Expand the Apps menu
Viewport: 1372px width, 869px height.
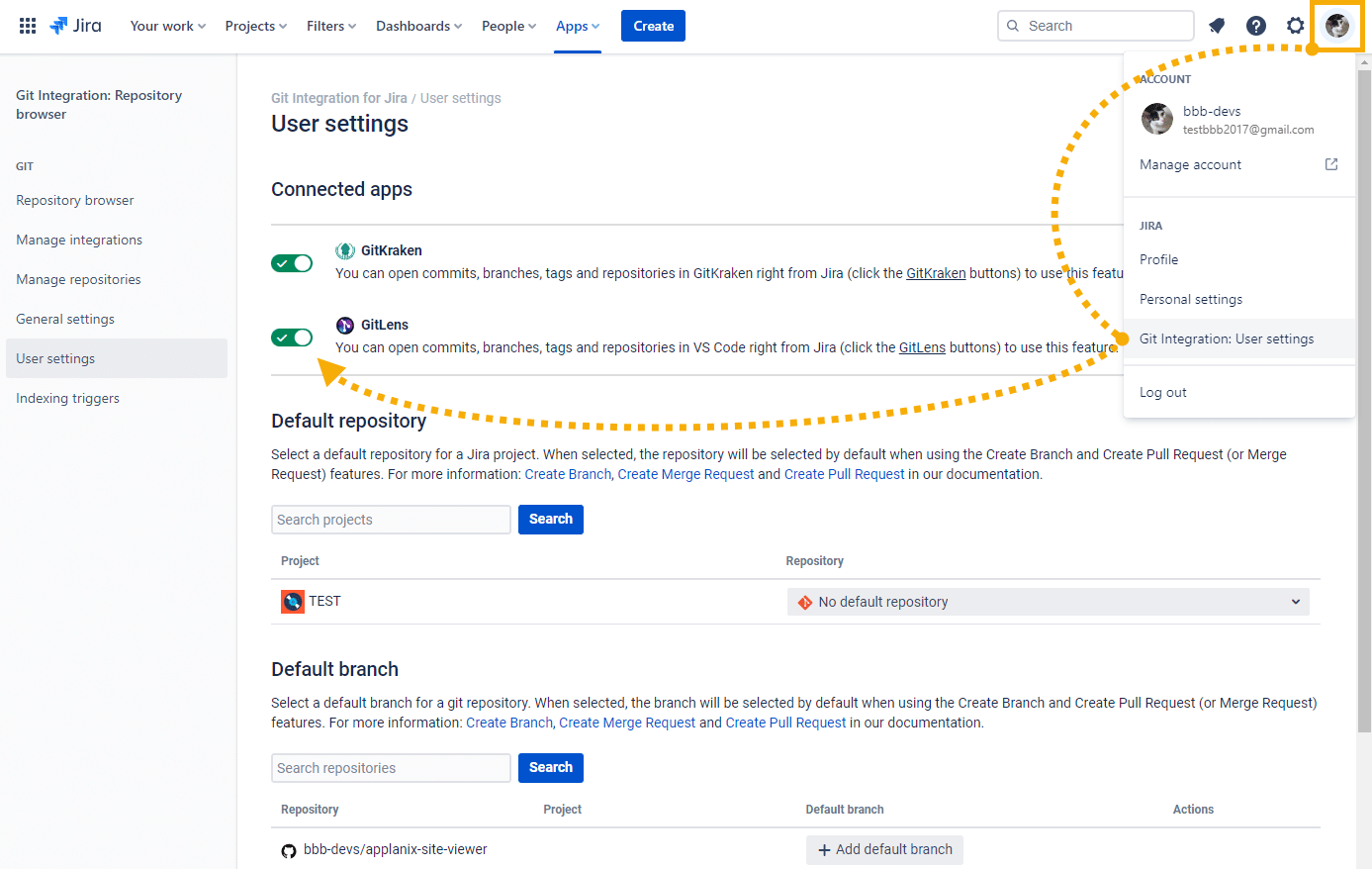[577, 26]
